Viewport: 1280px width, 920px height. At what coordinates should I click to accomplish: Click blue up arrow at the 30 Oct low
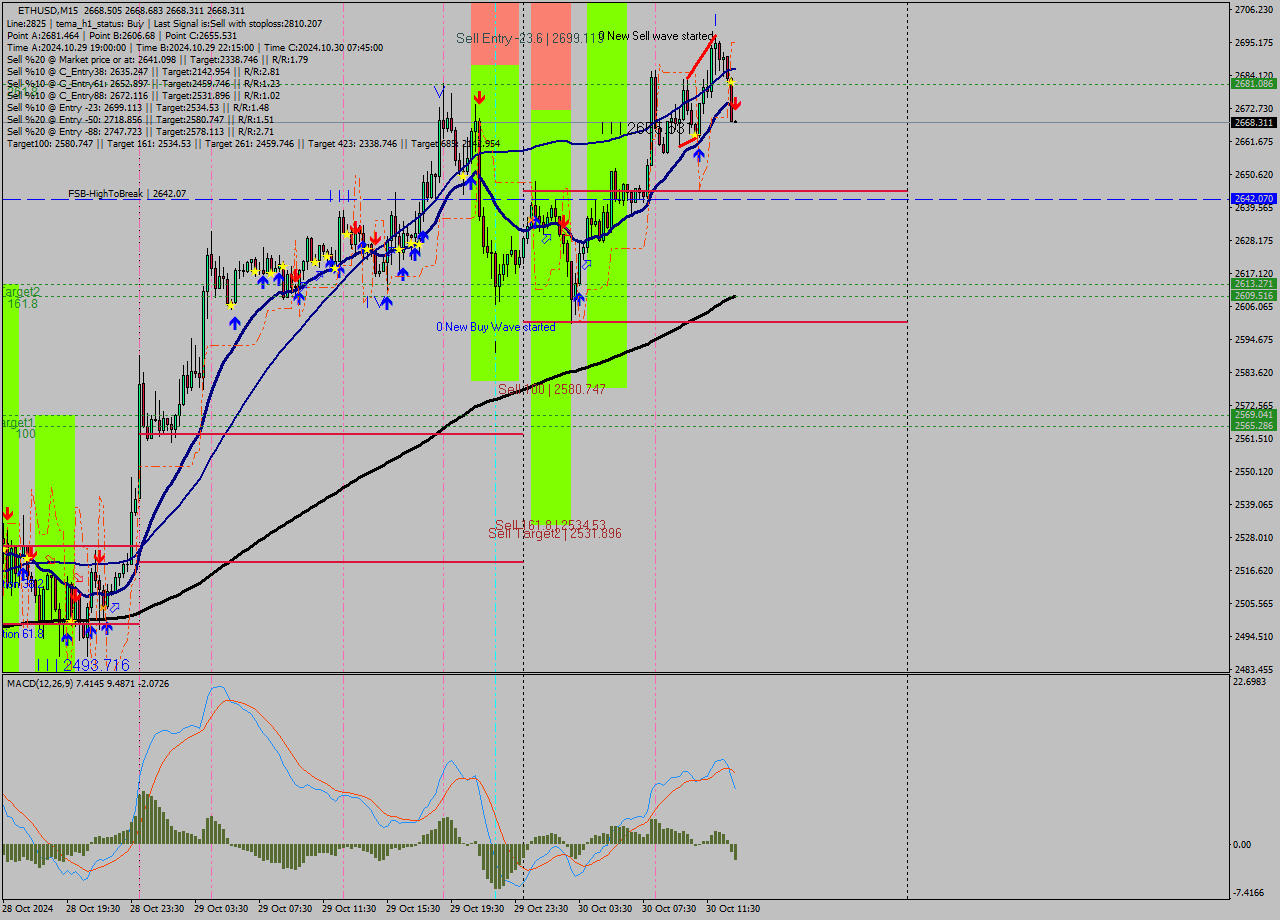[578, 298]
